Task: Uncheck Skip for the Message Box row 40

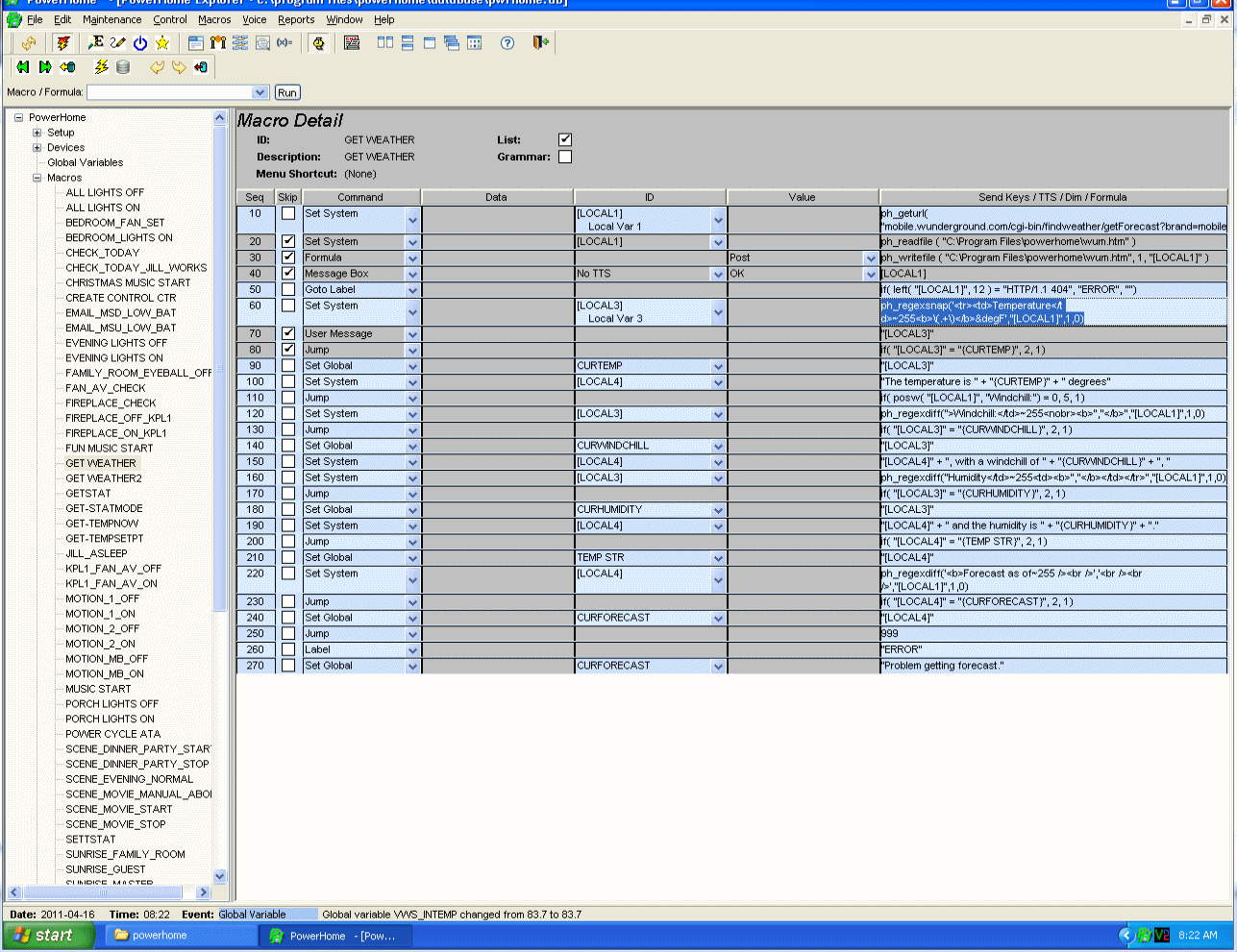Action: 288,273
